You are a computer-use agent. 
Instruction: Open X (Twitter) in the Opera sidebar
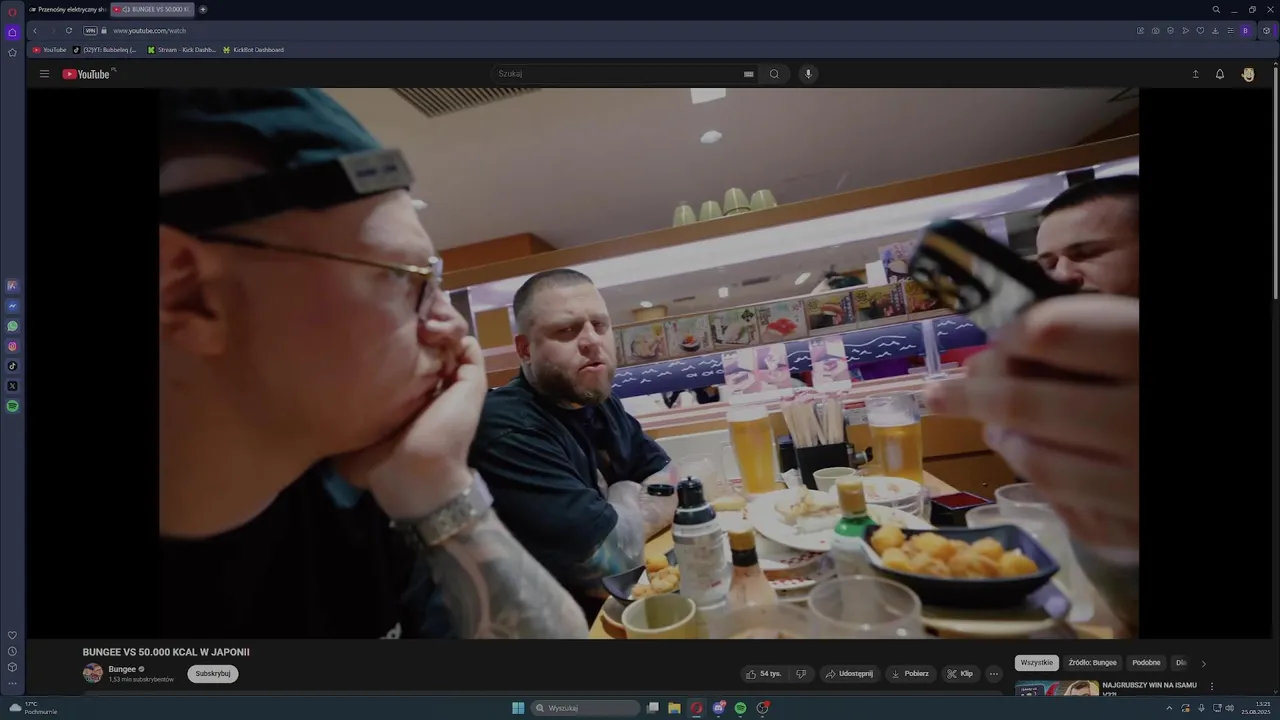[x=12, y=386]
